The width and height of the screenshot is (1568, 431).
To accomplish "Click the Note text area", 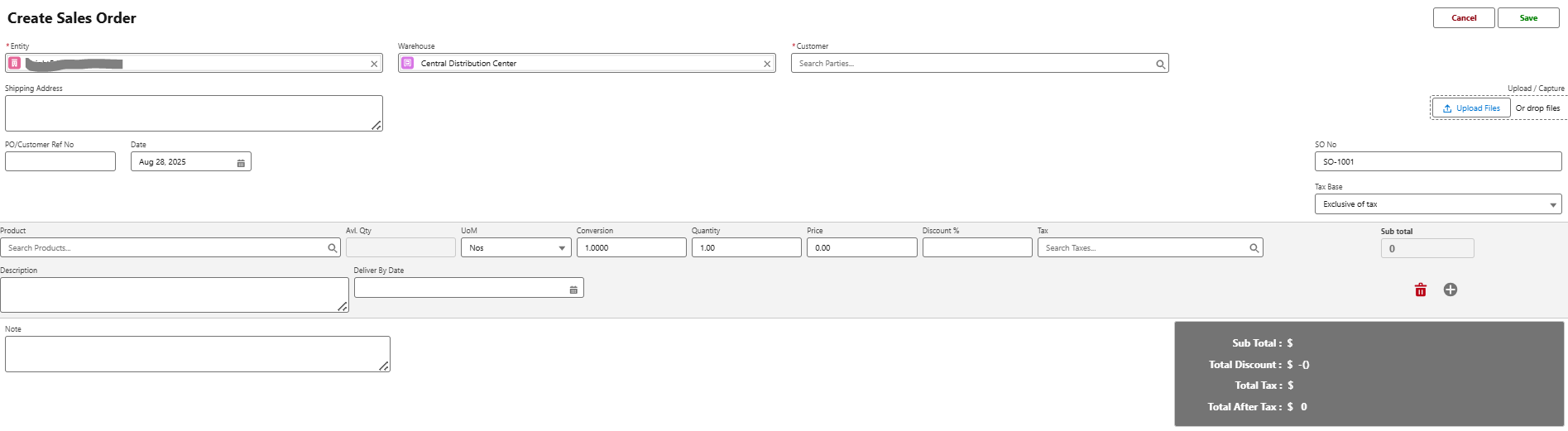I will click(x=197, y=354).
